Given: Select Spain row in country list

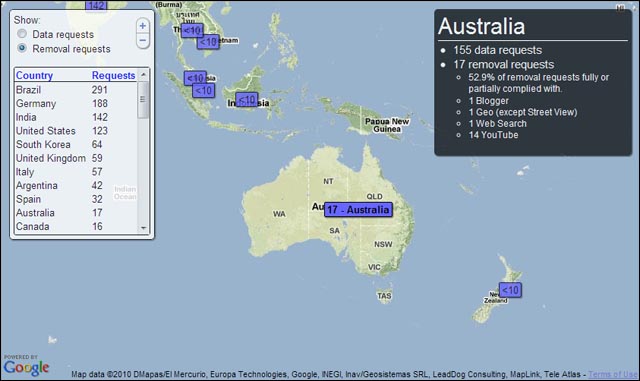Looking at the screenshot, I should click(x=76, y=199).
